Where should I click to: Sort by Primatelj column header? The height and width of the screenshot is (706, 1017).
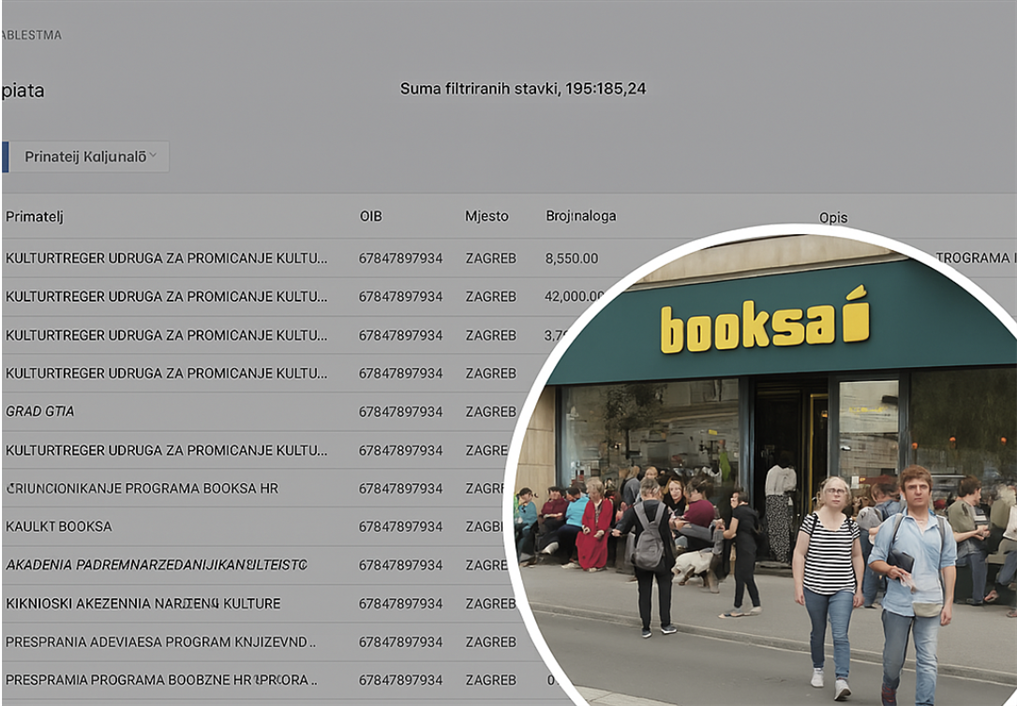pos(34,217)
